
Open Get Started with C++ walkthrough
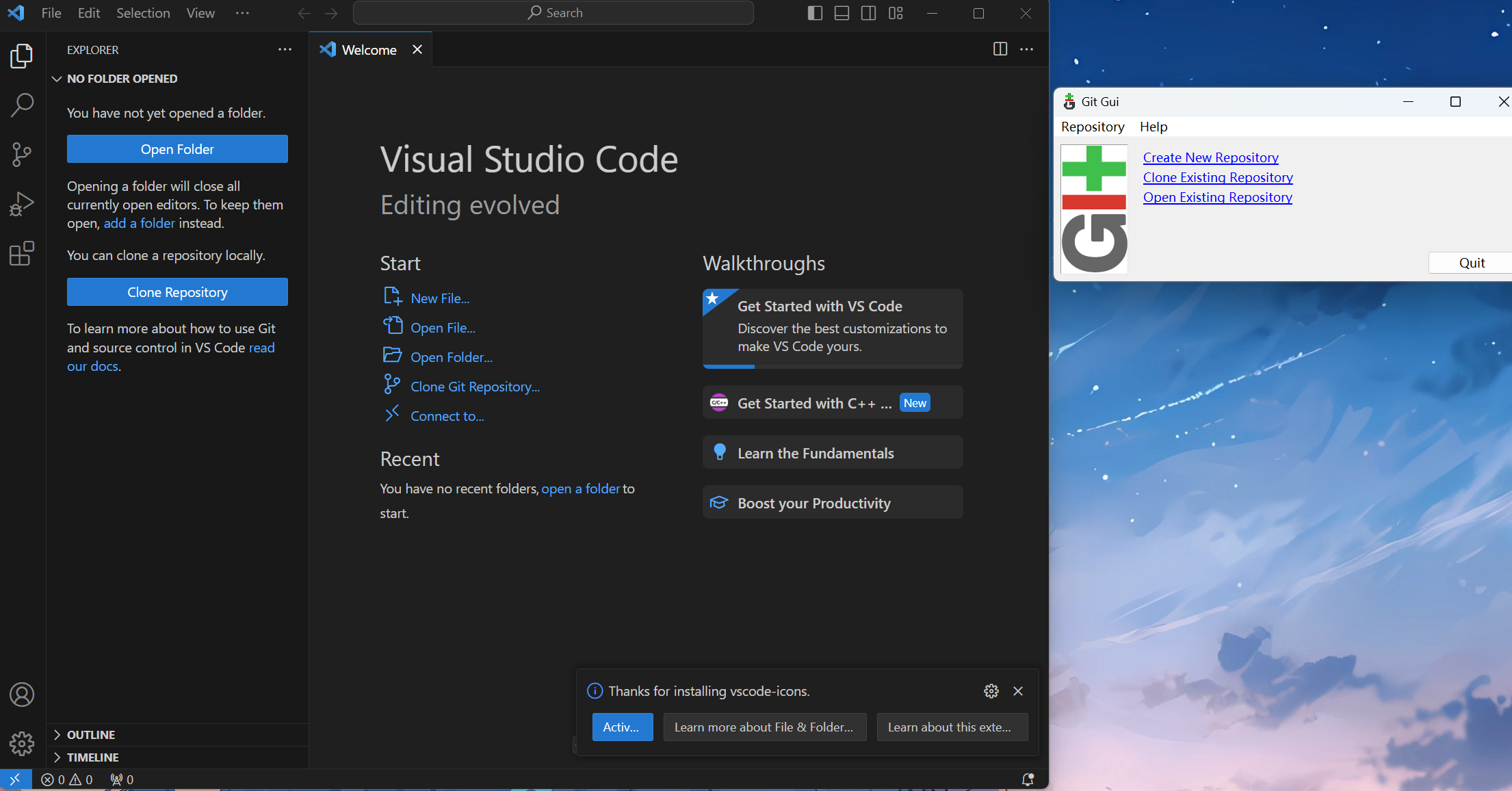point(833,403)
